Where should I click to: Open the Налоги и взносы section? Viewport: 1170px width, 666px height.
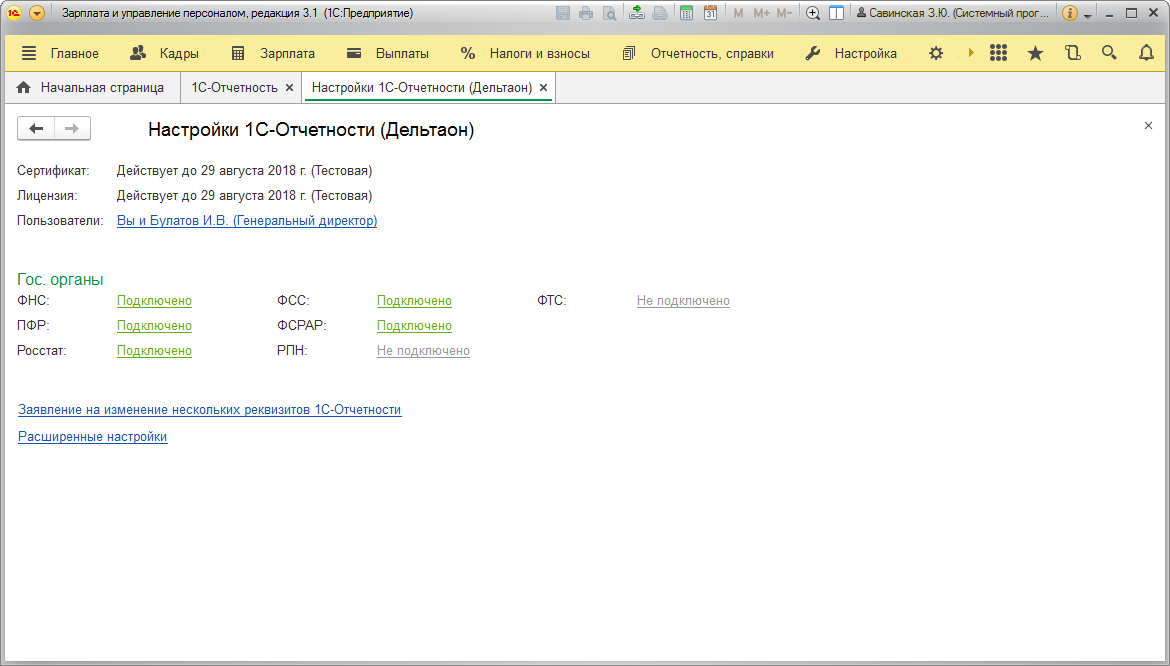click(x=525, y=53)
